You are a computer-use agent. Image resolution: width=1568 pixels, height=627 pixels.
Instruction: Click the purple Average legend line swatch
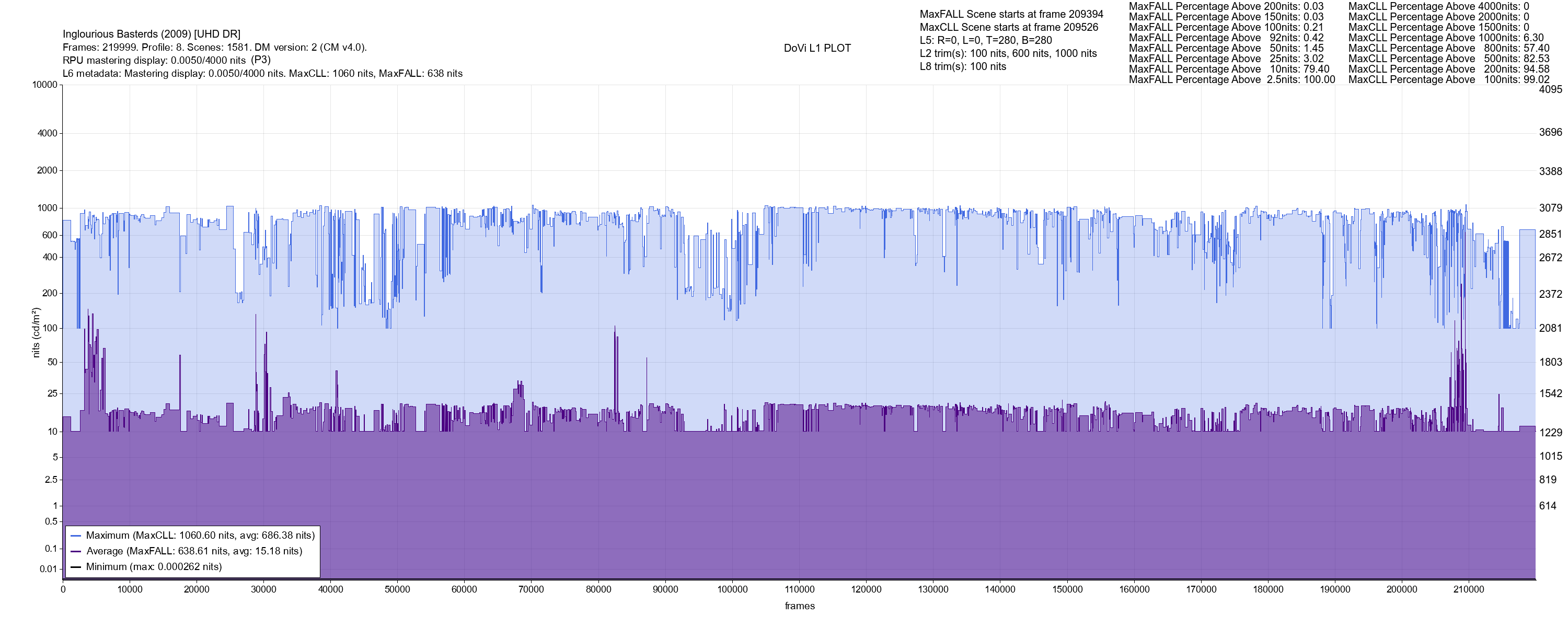pyautogui.click(x=76, y=552)
